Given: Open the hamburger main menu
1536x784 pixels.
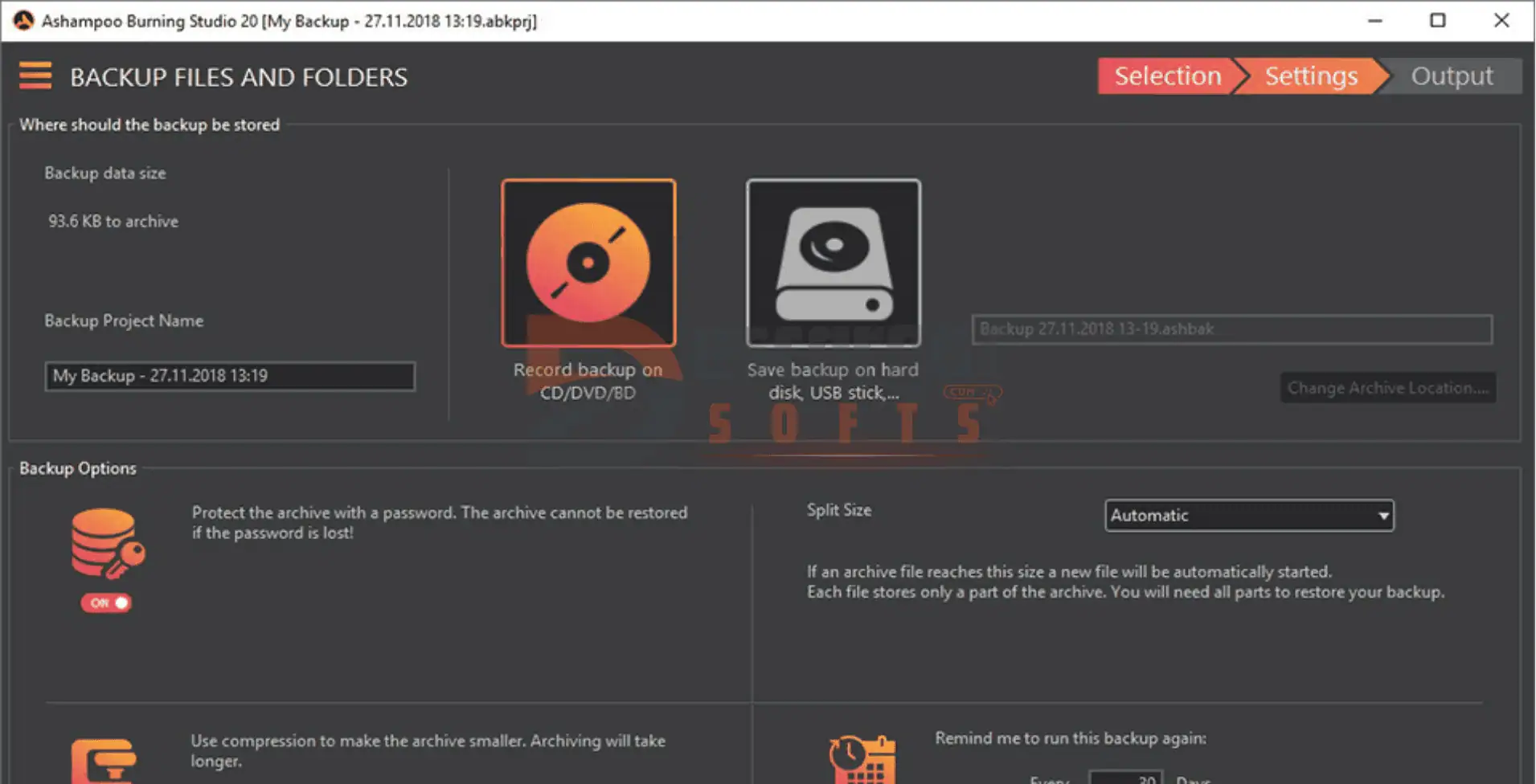Looking at the screenshot, I should [35, 76].
